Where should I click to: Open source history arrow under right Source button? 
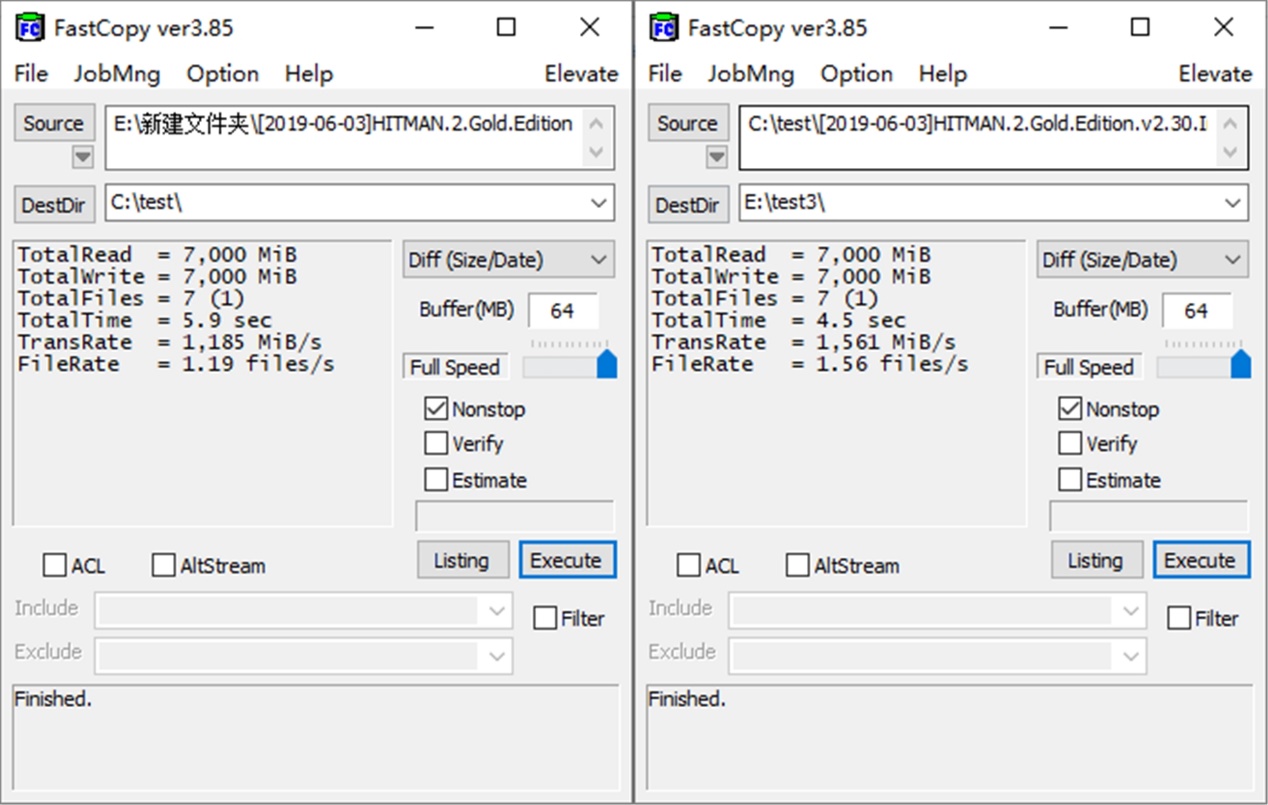pyautogui.click(x=716, y=157)
